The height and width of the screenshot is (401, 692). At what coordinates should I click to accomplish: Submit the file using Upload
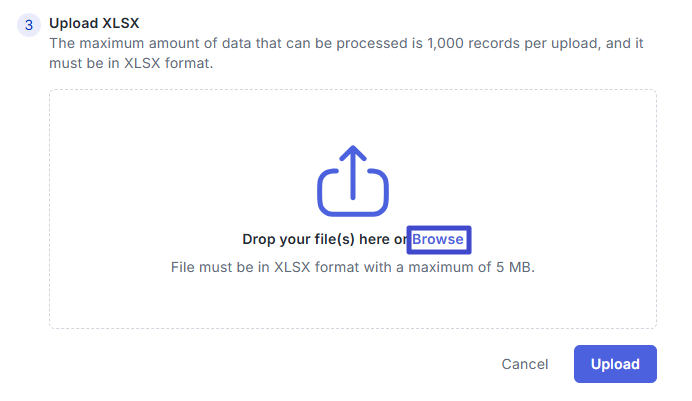tap(615, 364)
